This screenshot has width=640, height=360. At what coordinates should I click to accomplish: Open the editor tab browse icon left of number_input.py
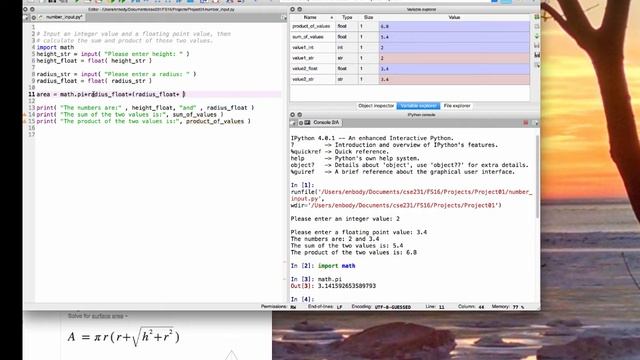pos(27,18)
